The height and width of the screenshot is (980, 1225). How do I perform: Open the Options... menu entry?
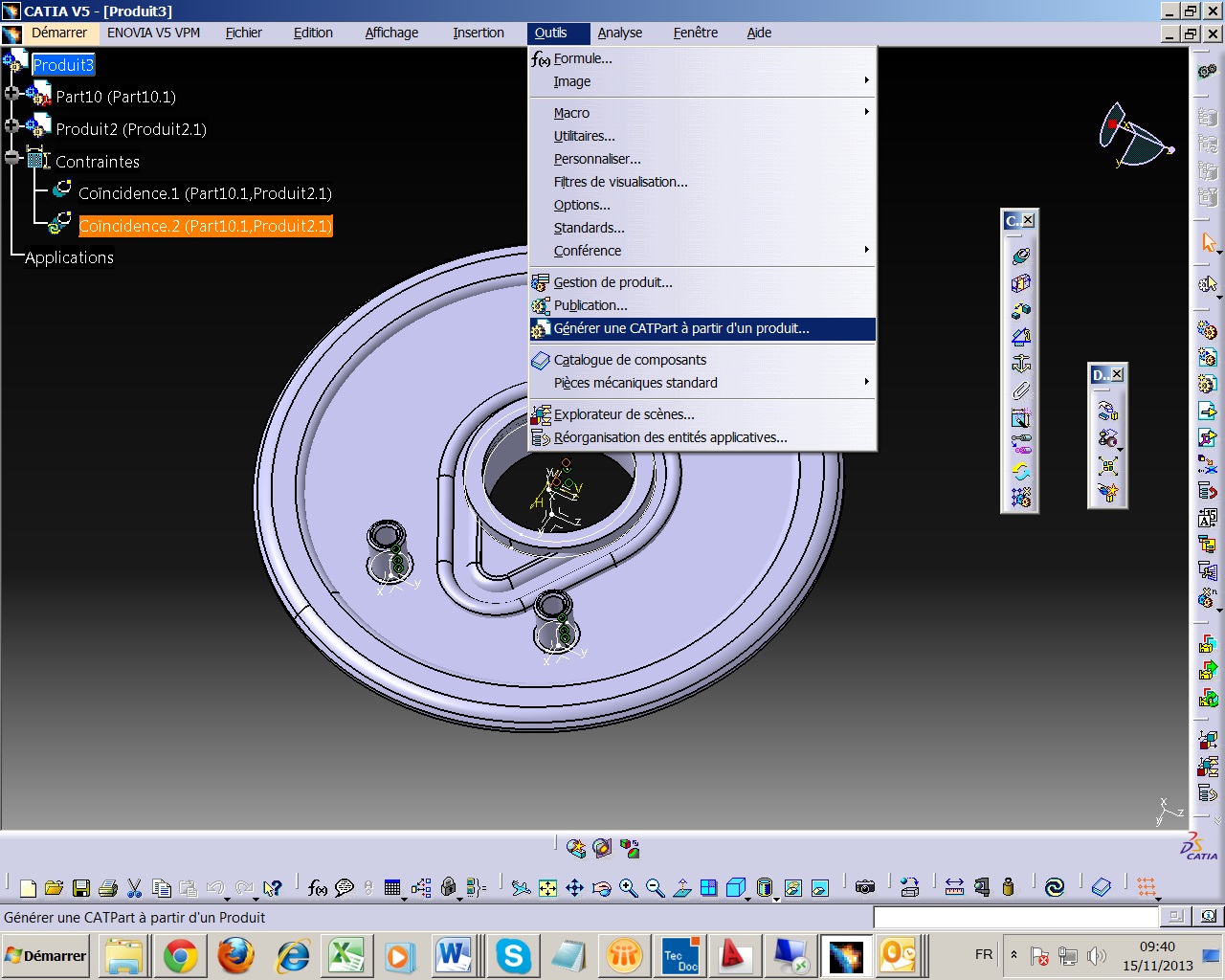point(702,205)
